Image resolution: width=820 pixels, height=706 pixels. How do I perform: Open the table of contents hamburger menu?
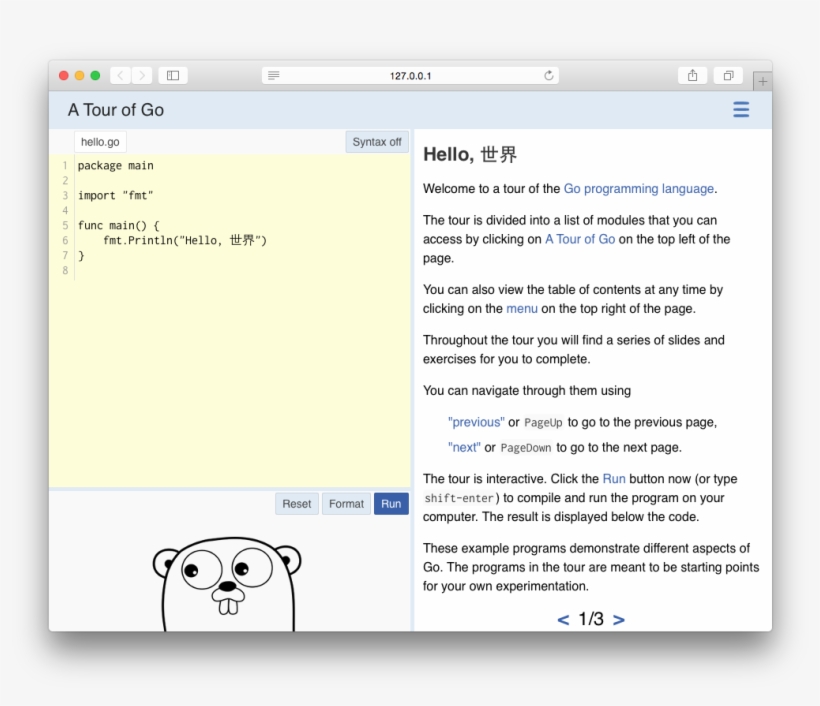point(741,110)
